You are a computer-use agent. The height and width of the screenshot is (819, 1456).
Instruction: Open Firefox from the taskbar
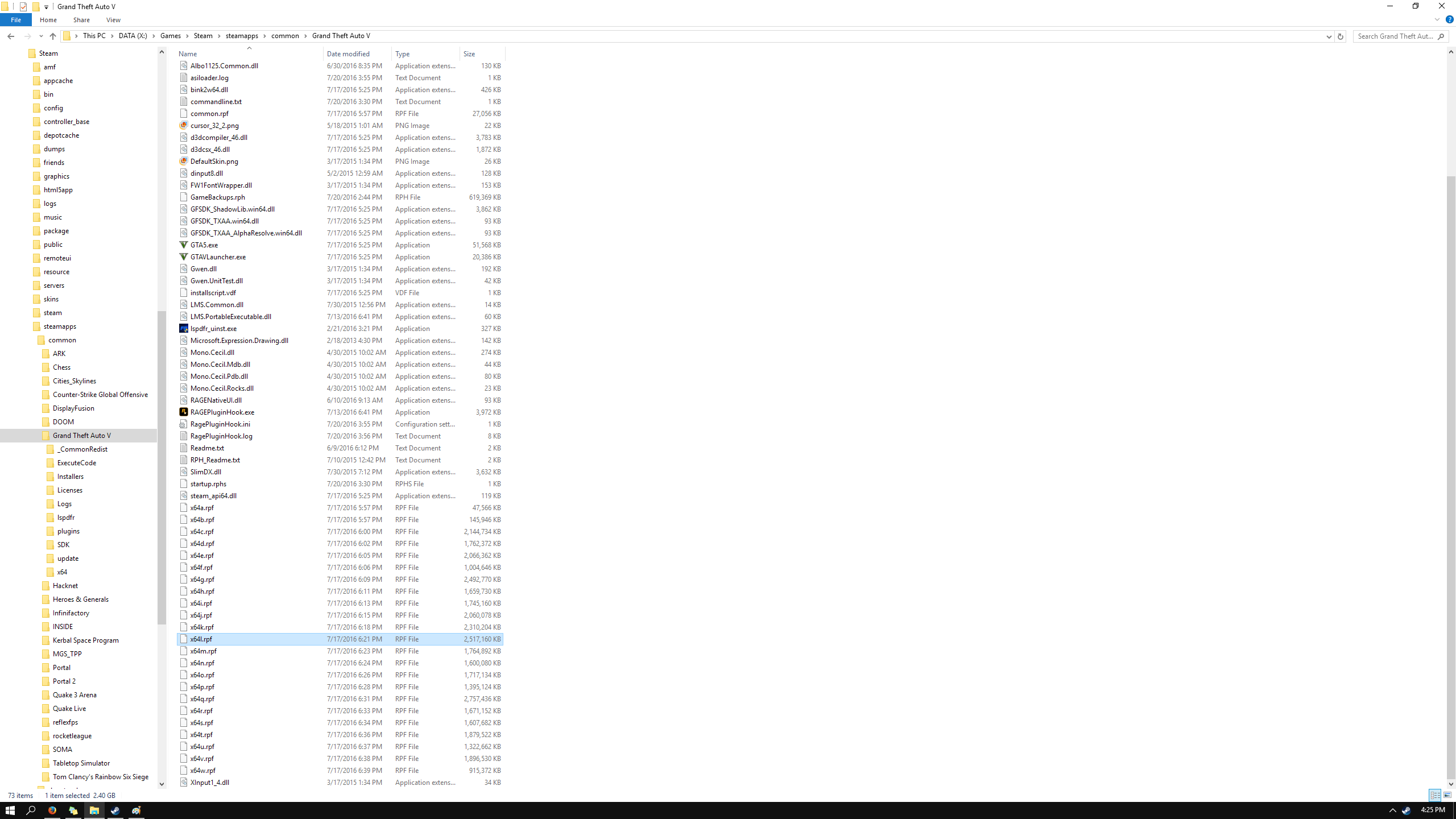(52, 810)
